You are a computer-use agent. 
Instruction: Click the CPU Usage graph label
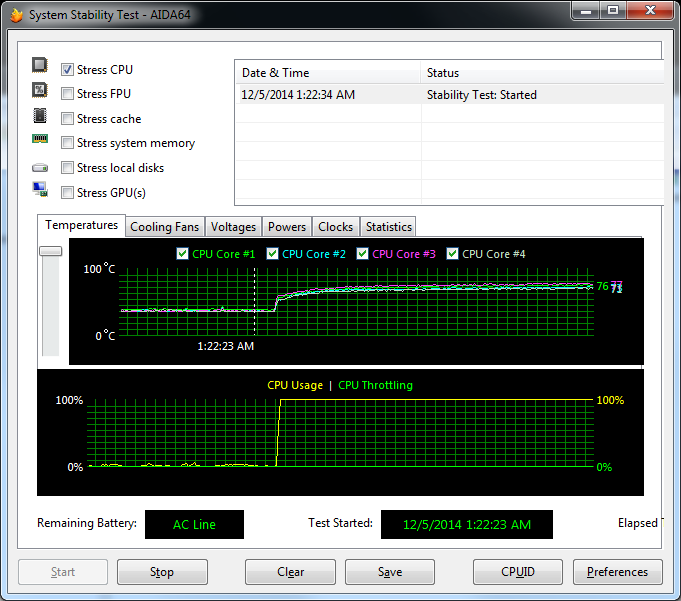click(x=295, y=385)
